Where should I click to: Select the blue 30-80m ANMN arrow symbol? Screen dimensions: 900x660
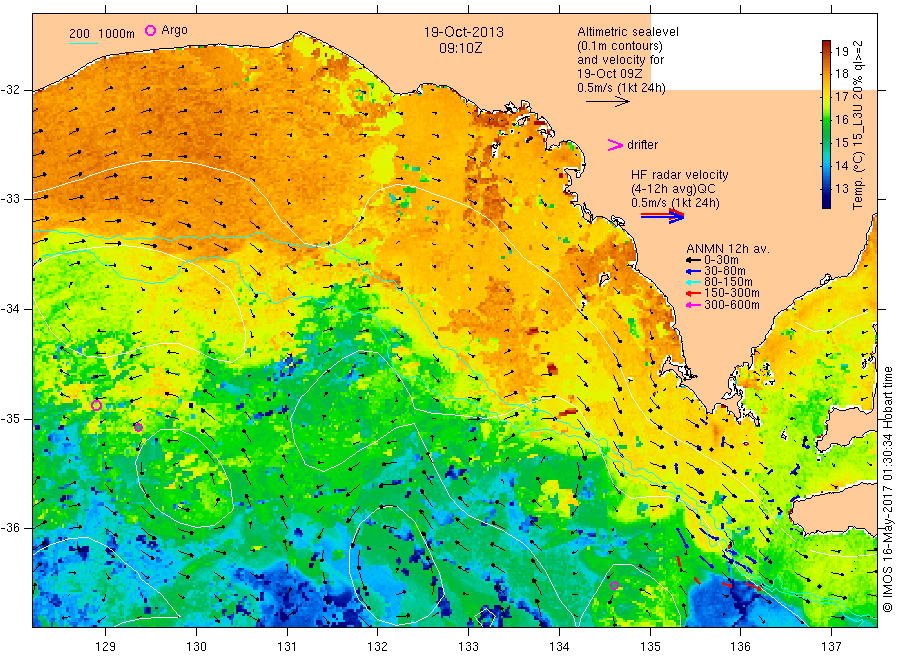[693, 271]
